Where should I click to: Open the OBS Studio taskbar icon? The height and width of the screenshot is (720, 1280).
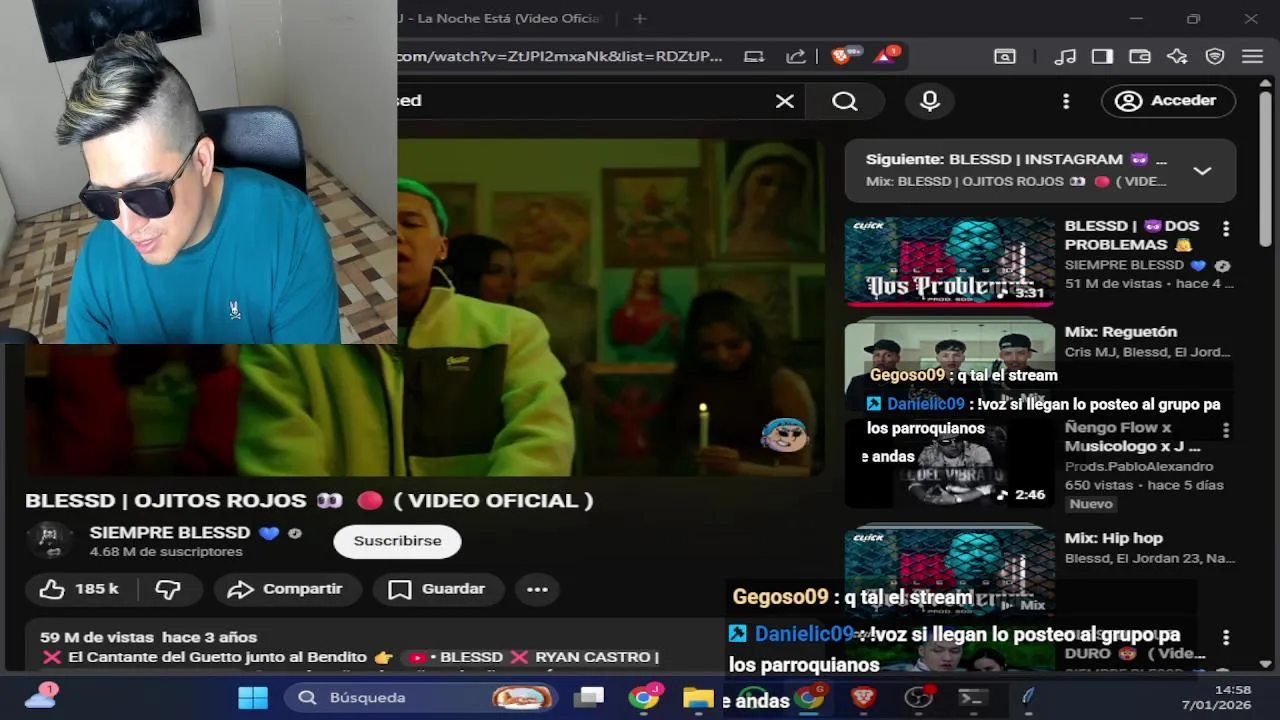[918, 697]
